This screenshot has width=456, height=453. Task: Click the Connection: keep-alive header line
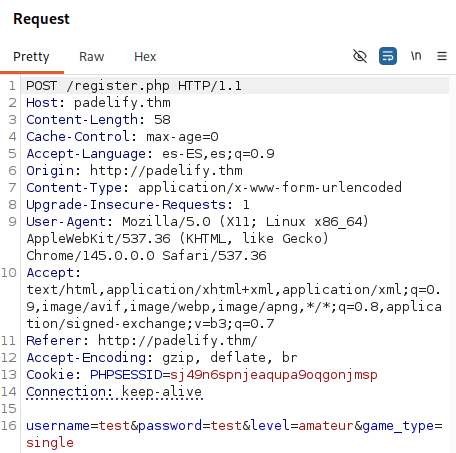[x=114, y=392]
